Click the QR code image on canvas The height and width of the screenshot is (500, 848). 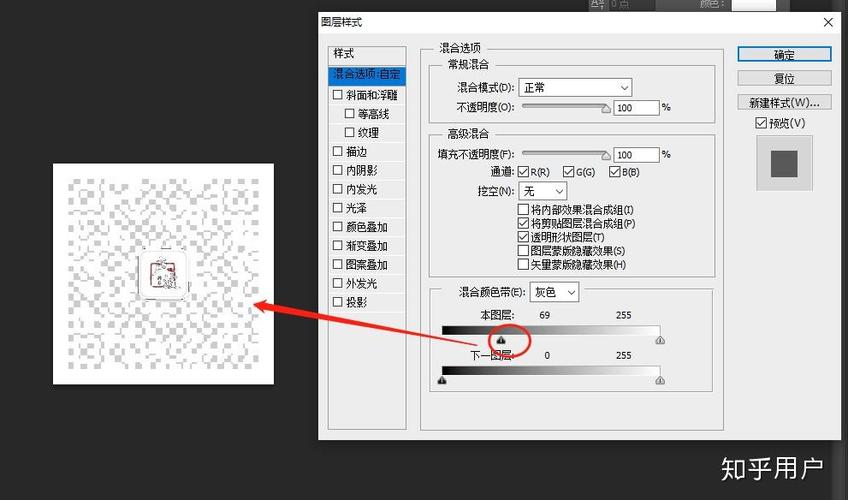pos(163,274)
